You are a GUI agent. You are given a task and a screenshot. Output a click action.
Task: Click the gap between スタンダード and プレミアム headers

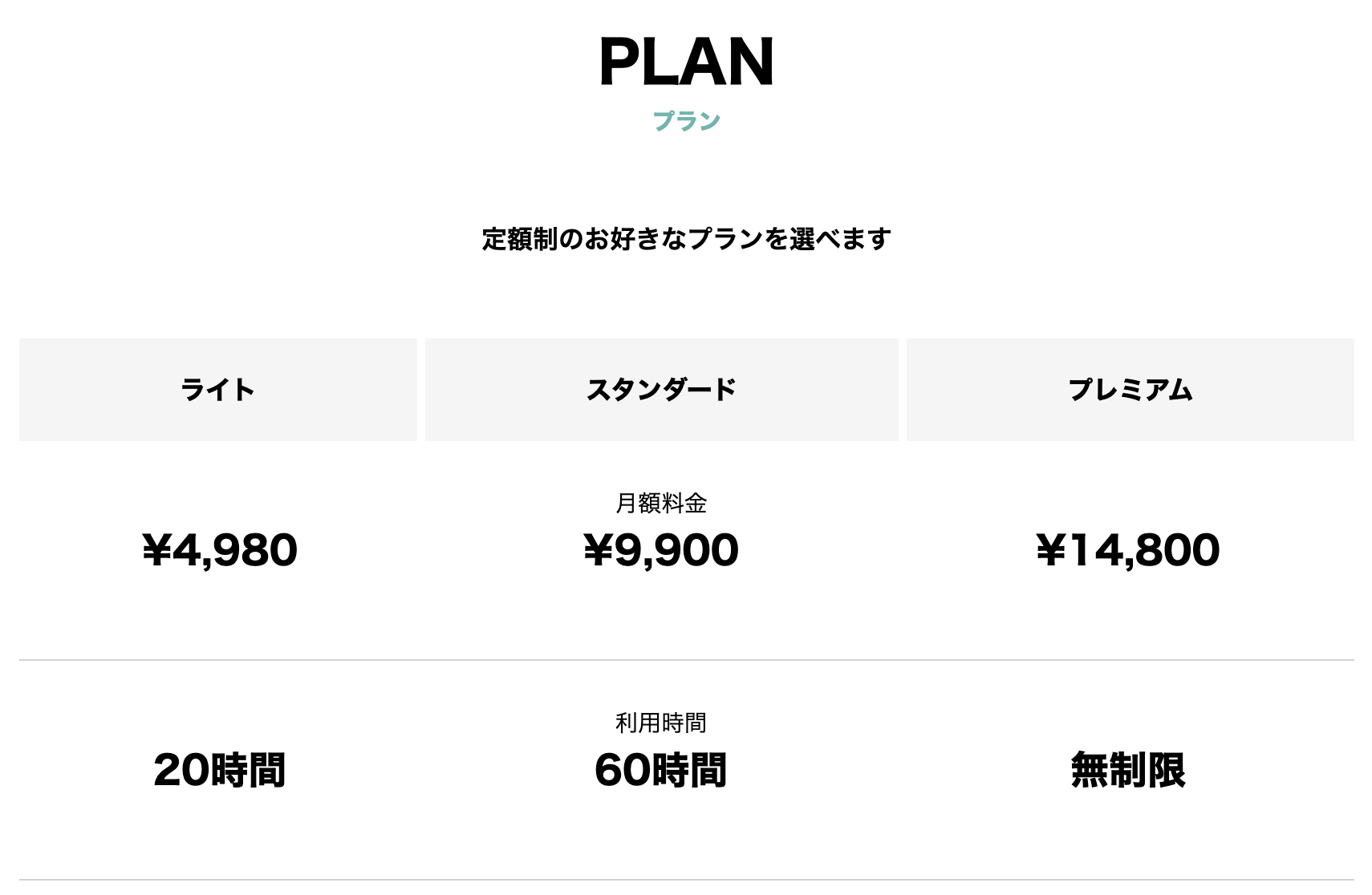[x=903, y=390]
